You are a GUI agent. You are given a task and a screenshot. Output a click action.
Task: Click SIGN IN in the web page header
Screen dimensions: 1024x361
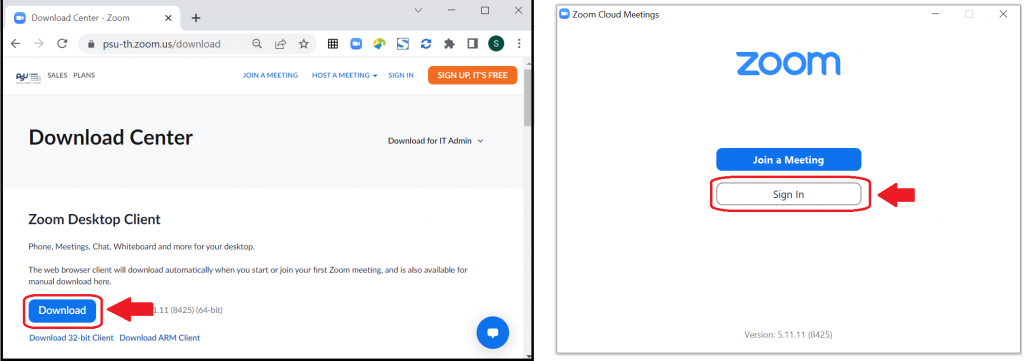401,76
